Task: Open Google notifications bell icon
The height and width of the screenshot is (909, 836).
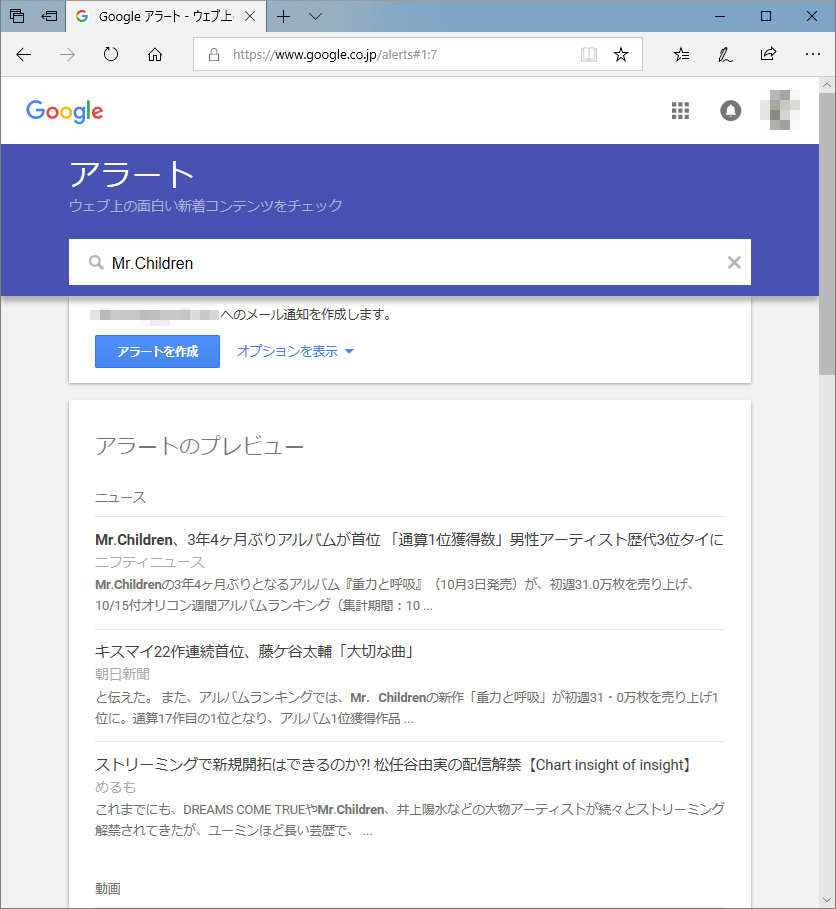Action: [x=730, y=110]
